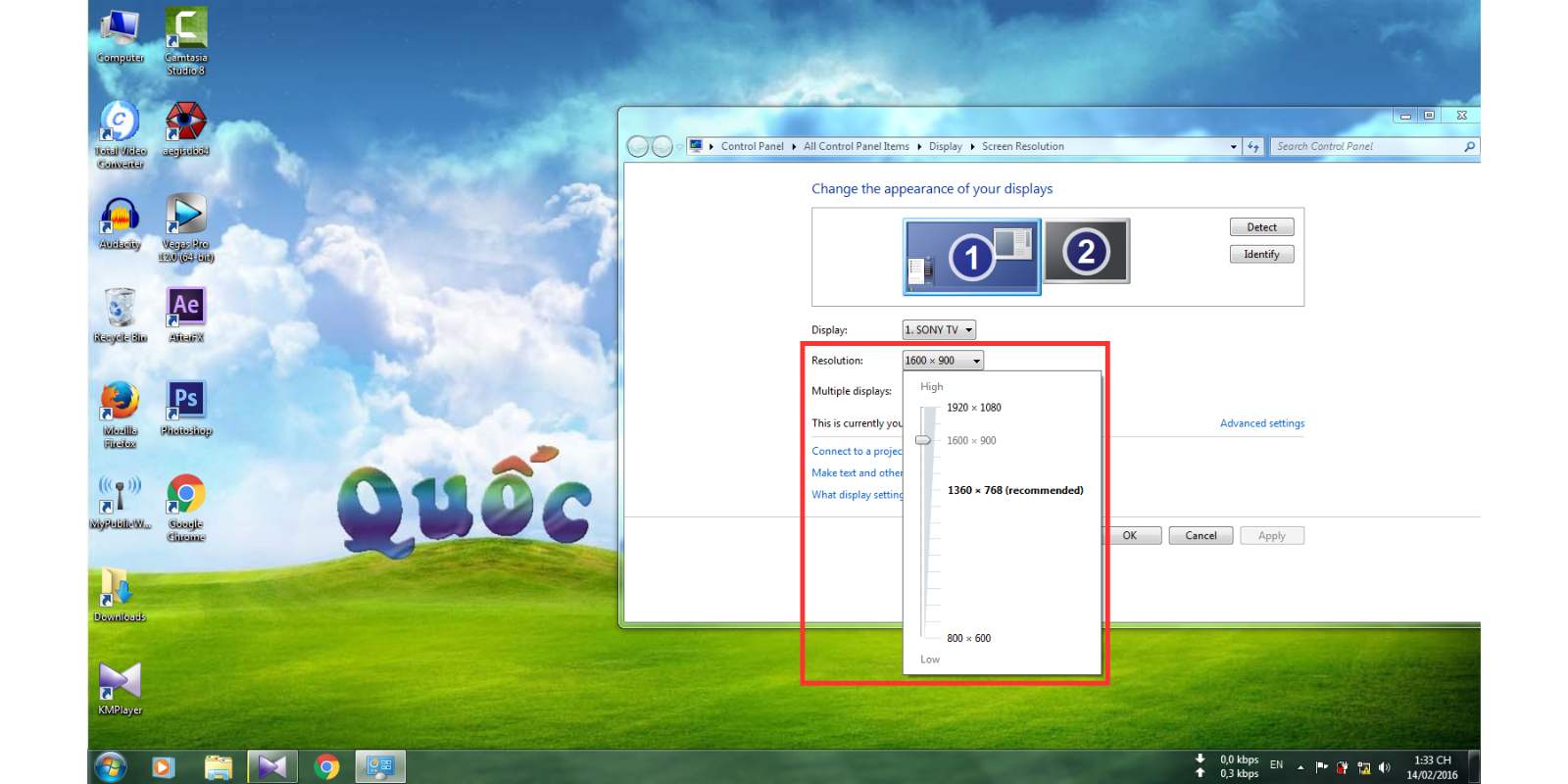
Task: Expand recent pages dropdown arrow
Action: (679, 147)
